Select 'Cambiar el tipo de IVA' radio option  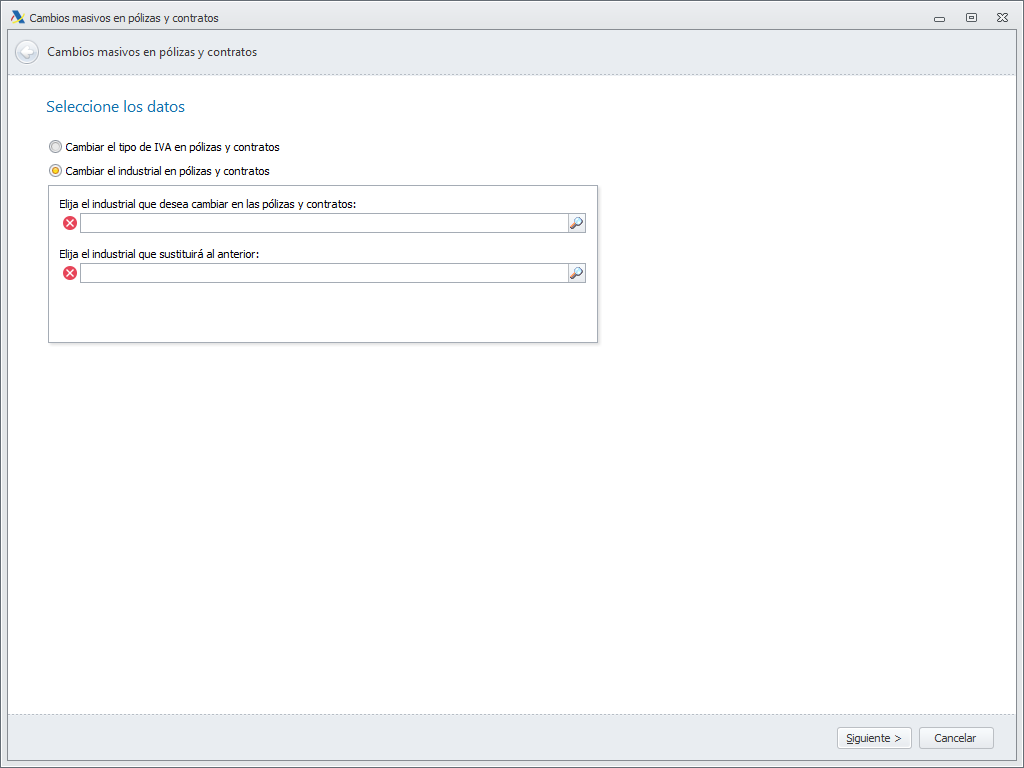56,147
